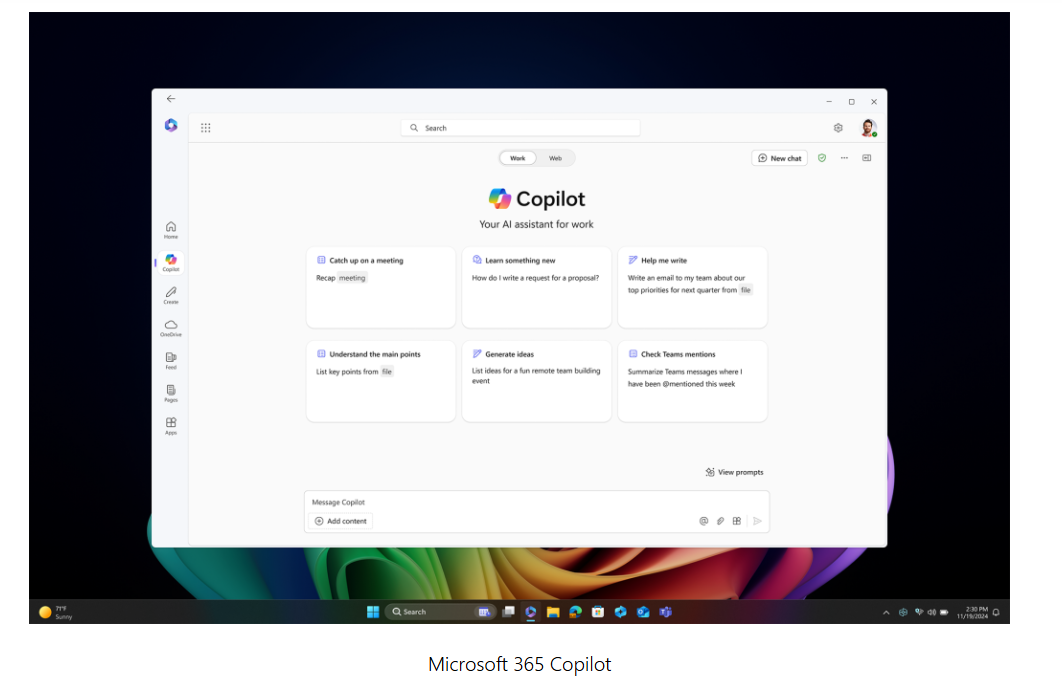Open the notification bell in taskbar

pyautogui.click(x=996, y=612)
